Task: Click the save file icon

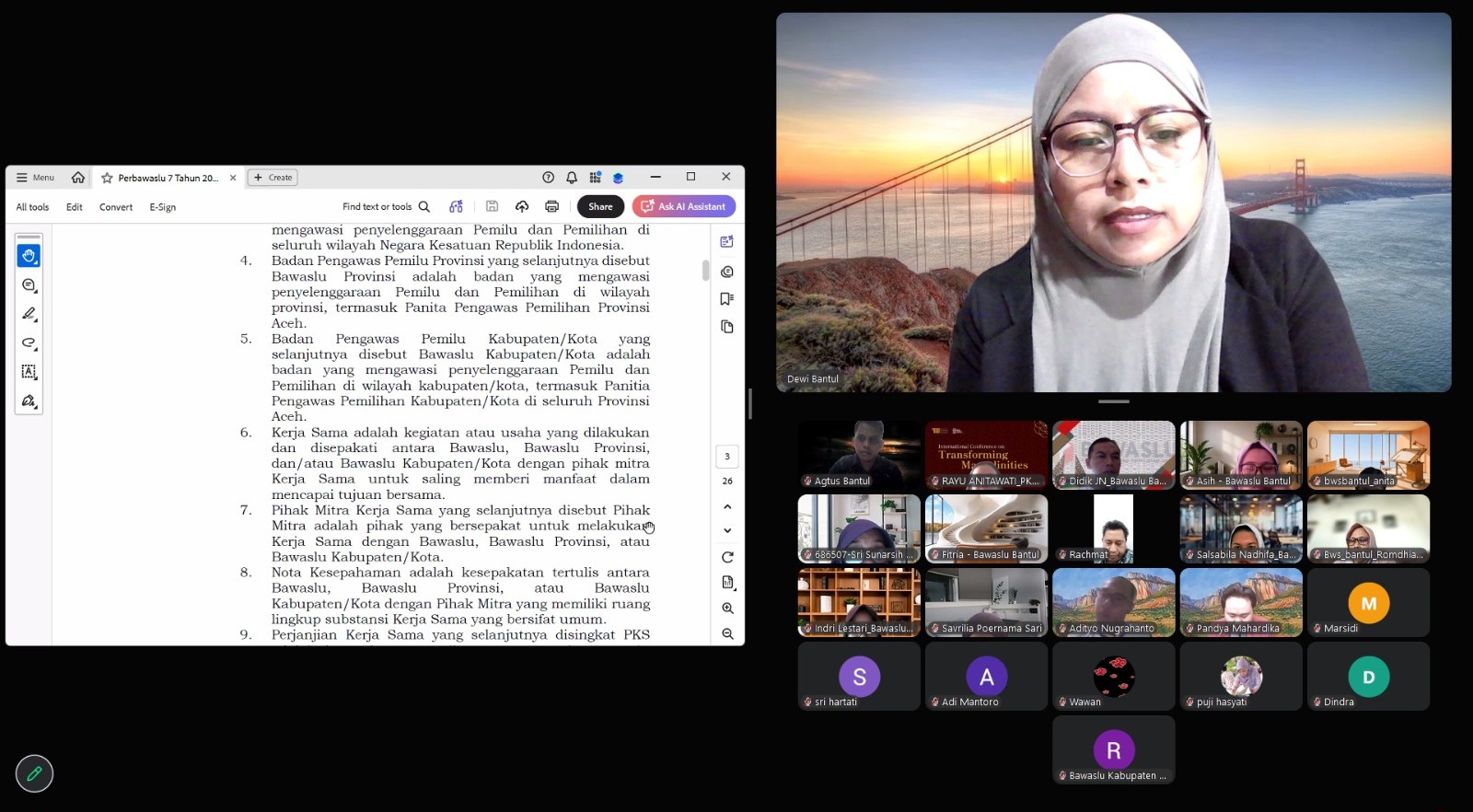Action: click(x=493, y=206)
